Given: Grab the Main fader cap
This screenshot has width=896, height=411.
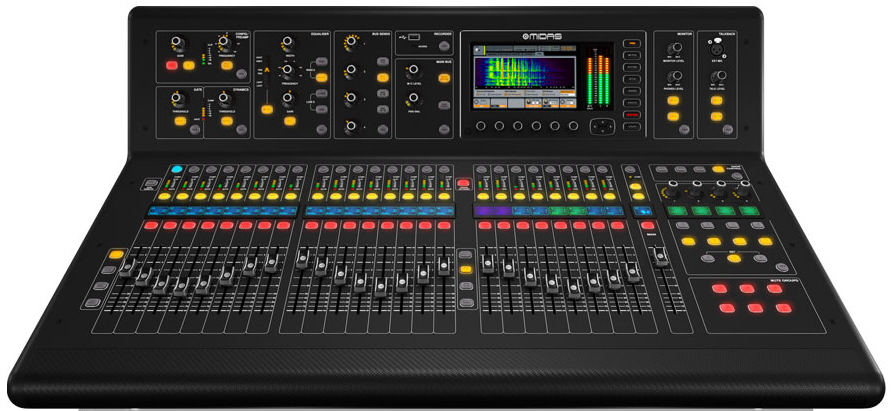Looking at the screenshot, I should 660,256.
